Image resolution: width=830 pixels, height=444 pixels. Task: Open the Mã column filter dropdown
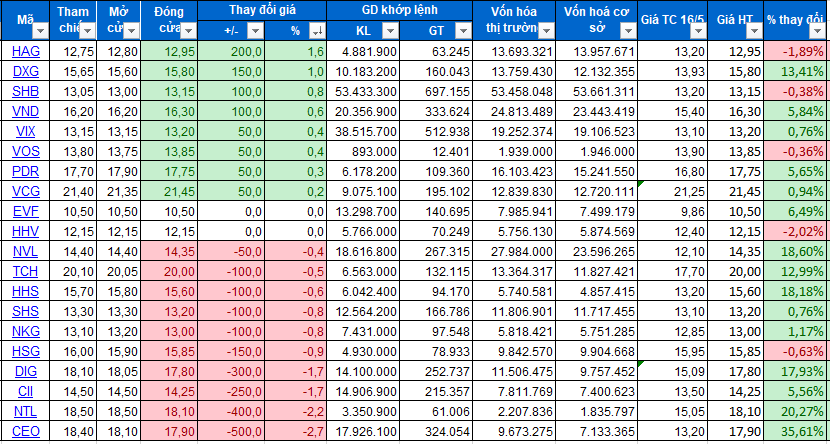40,32
